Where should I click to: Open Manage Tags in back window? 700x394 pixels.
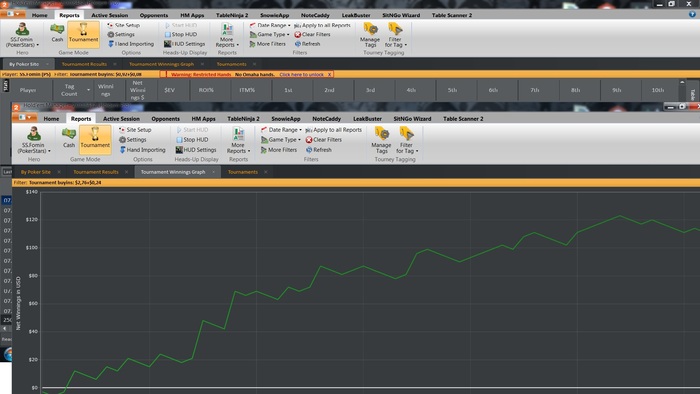pos(370,35)
